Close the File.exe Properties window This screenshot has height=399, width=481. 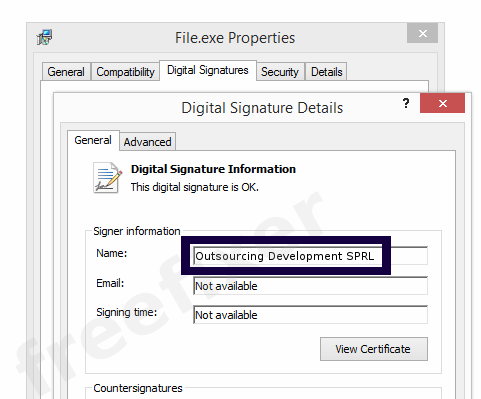click(422, 33)
